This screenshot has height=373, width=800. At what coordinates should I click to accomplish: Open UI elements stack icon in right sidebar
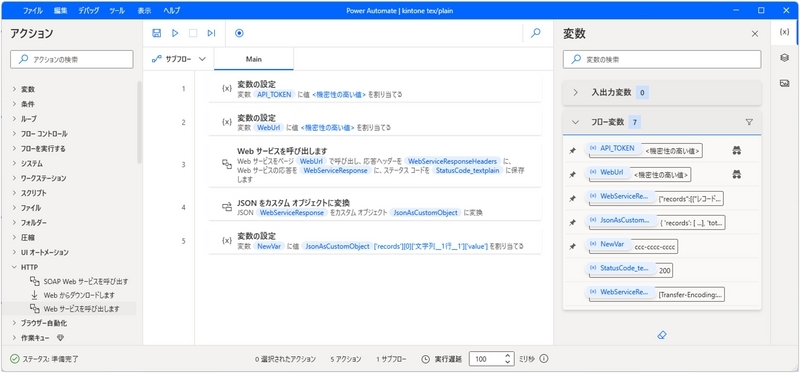point(785,58)
